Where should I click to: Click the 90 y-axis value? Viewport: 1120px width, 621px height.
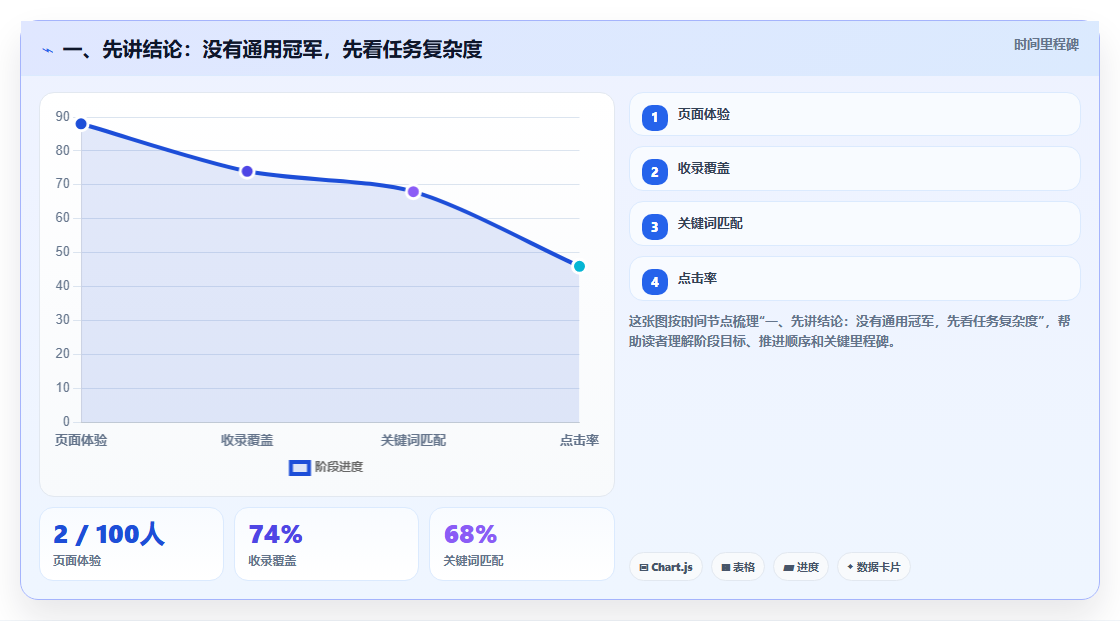[63, 116]
